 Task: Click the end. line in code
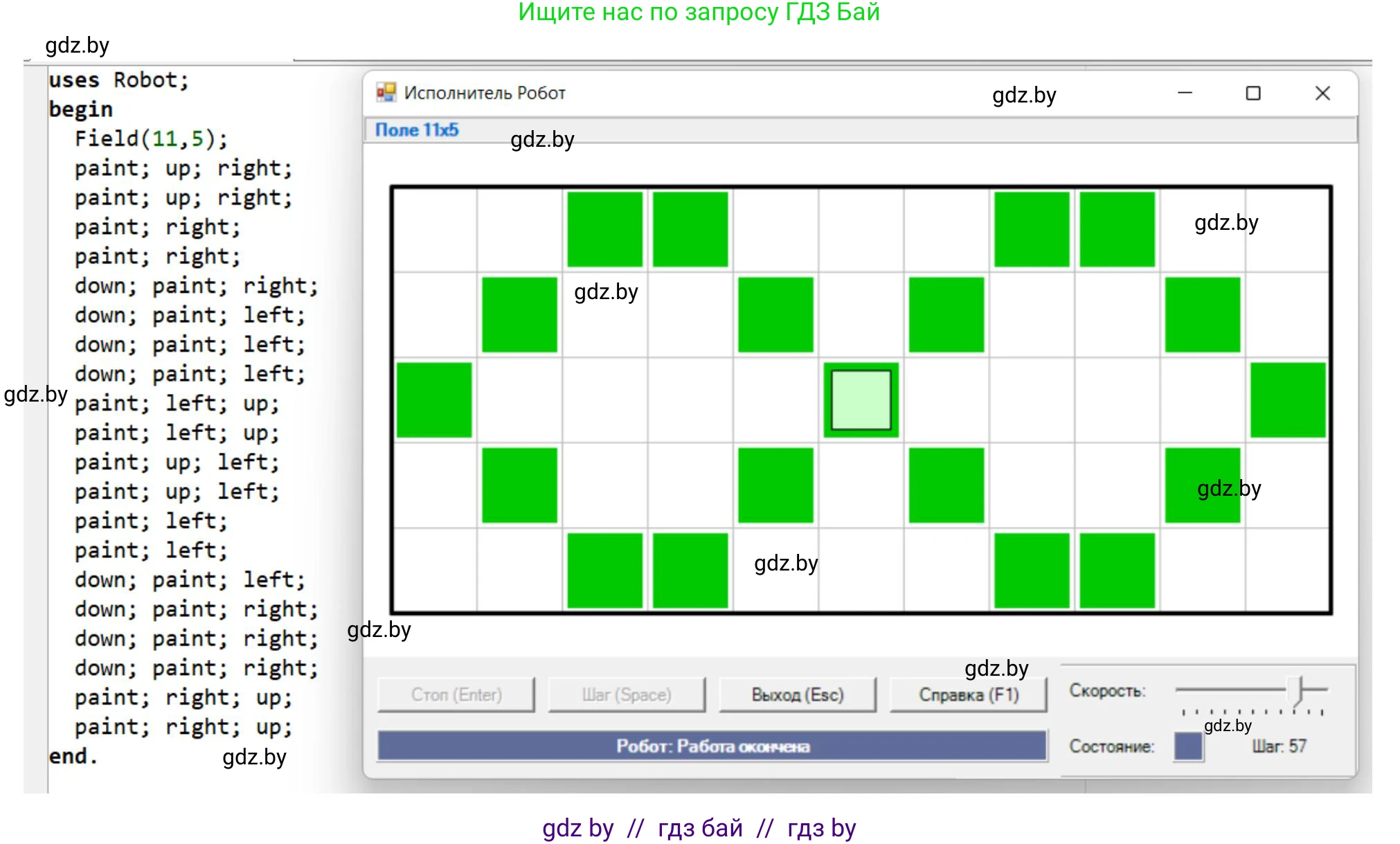point(73,756)
